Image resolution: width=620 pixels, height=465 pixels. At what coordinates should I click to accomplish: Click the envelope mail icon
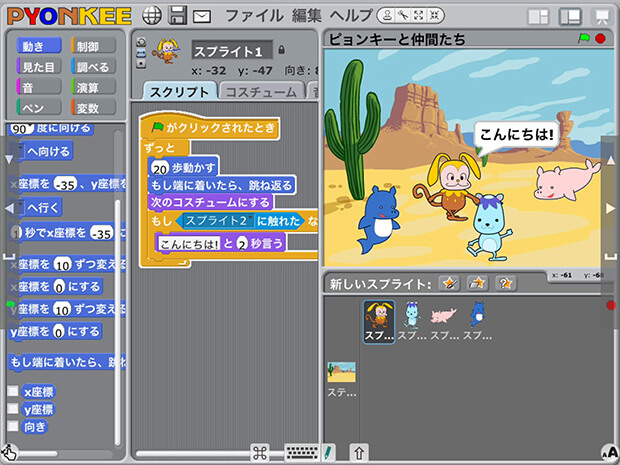(x=202, y=16)
